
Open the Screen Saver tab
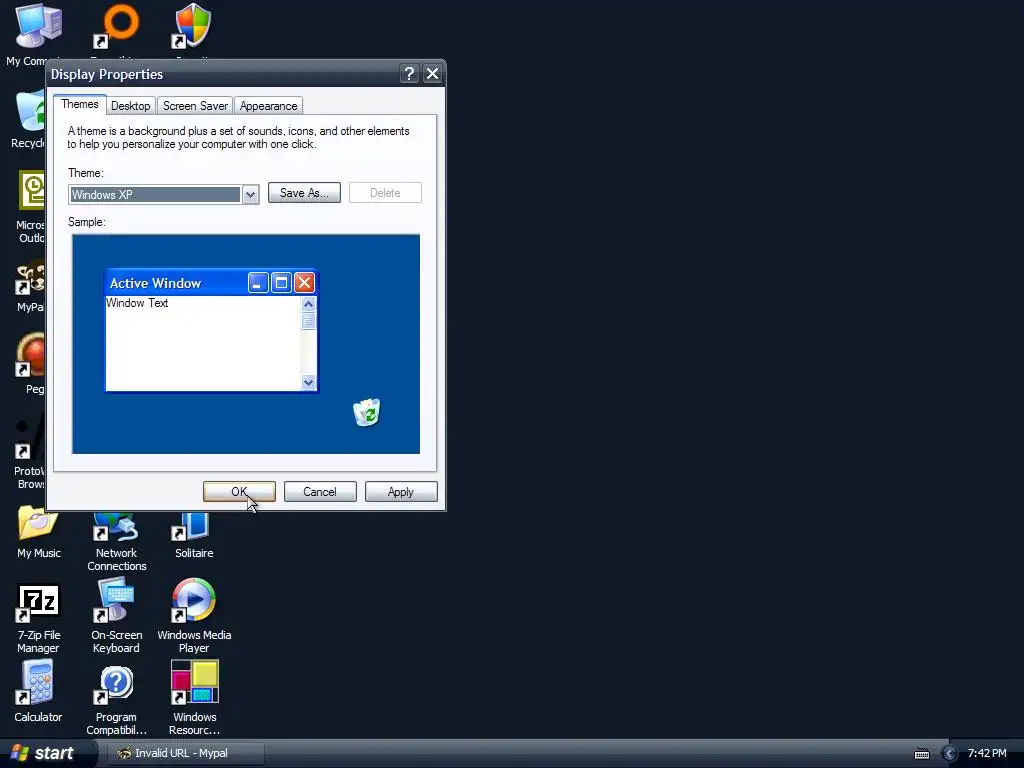[195, 106]
